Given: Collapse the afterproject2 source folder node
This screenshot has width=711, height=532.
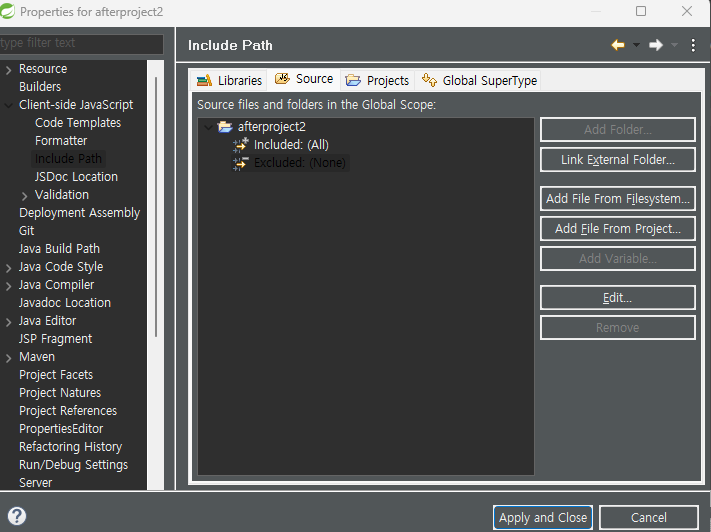Looking at the screenshot, I should (208, 127).
